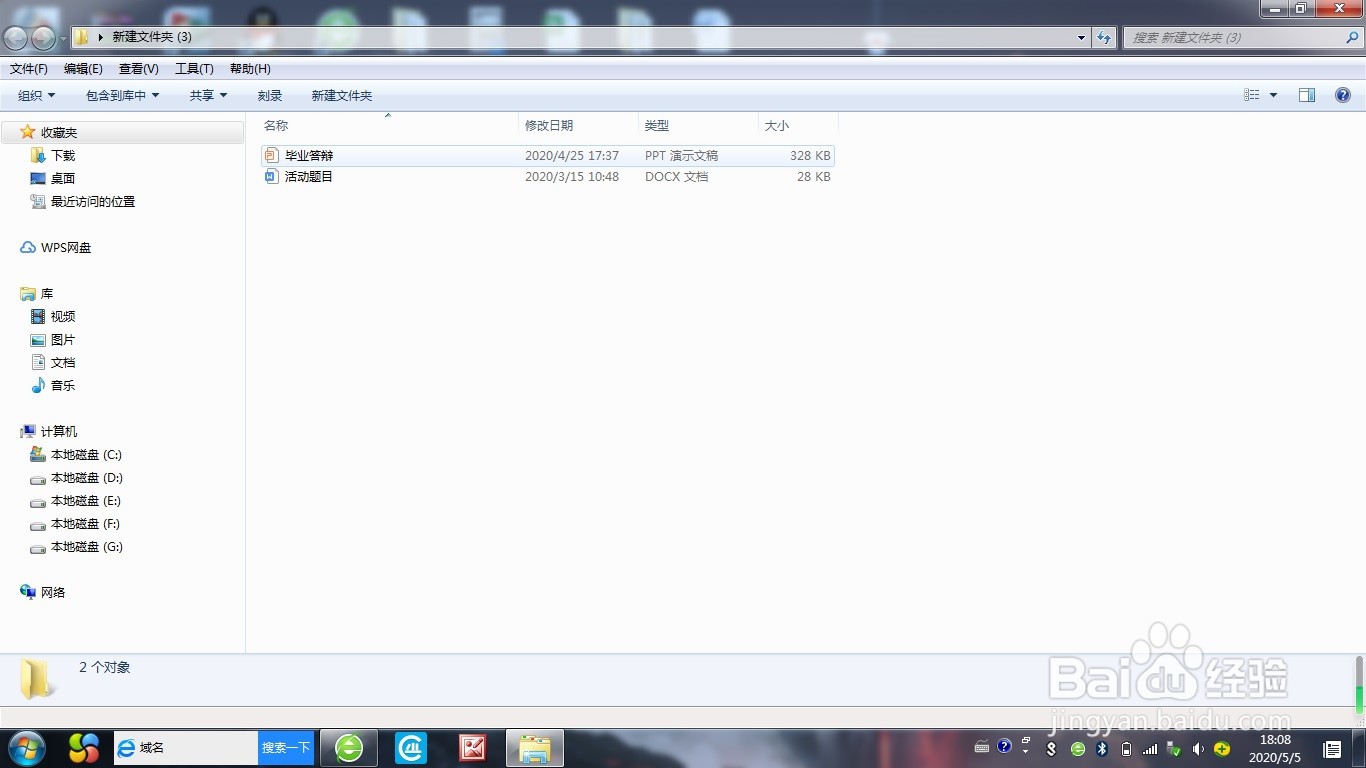The width and height of the screenshot is (1366, 768).
Task: Open 网络 in the navigation pane
Action: (42, 592)
